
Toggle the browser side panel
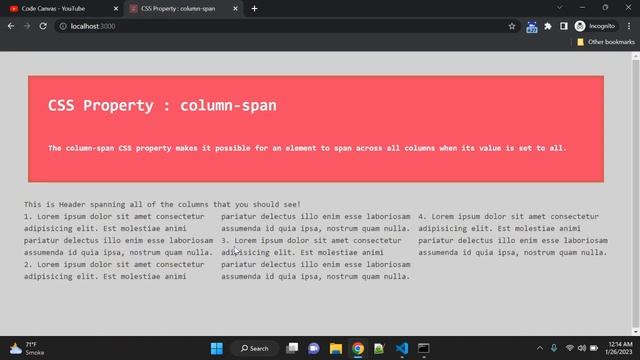click(564, 26)
